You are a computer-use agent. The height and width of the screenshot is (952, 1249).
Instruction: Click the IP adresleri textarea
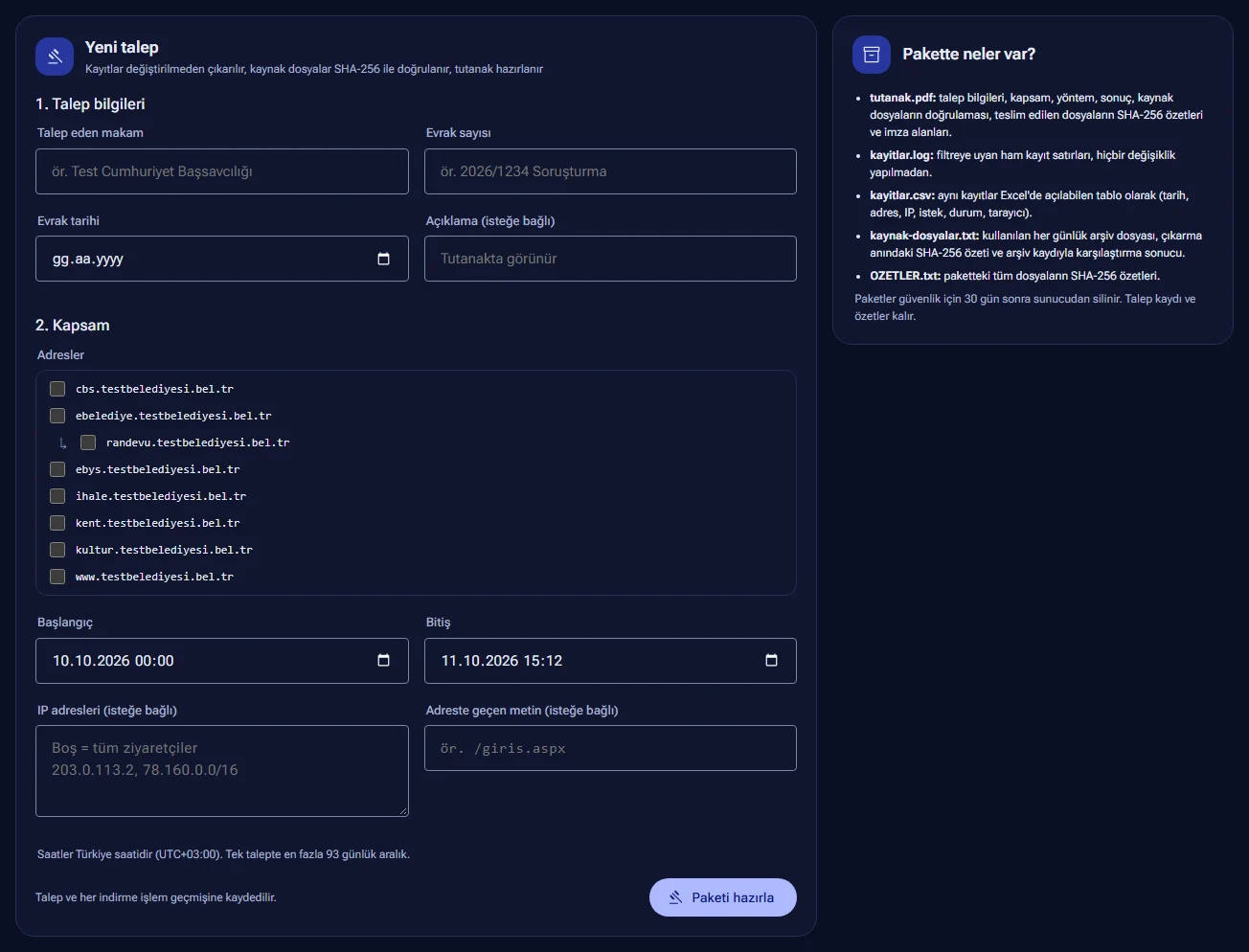[x=222, y=771]
